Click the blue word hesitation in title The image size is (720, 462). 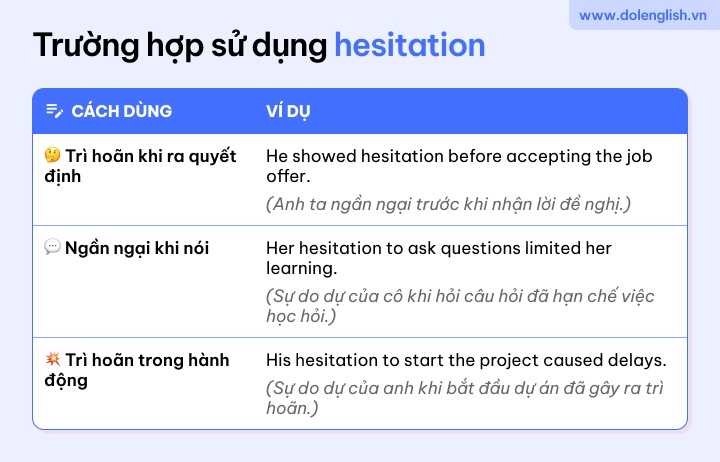[410, 45]
